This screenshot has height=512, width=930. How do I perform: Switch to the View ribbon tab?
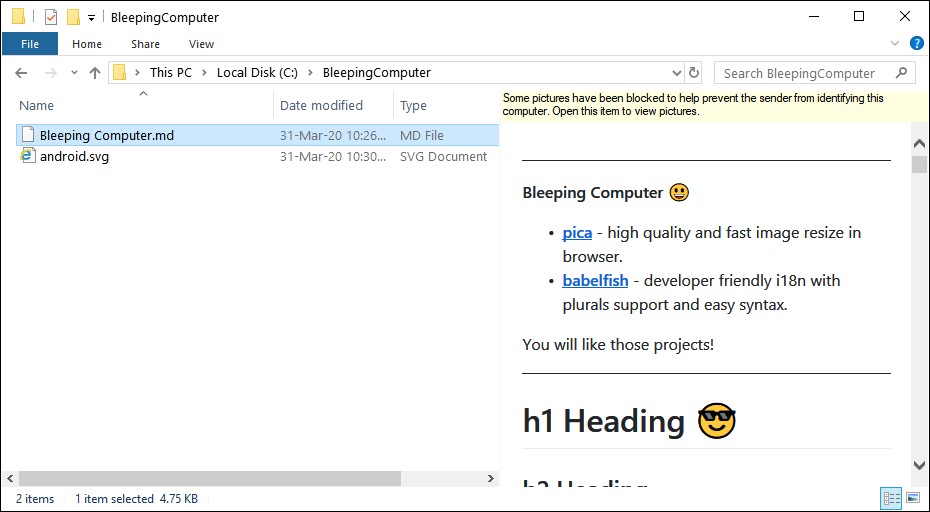click(x=201, y=44)
